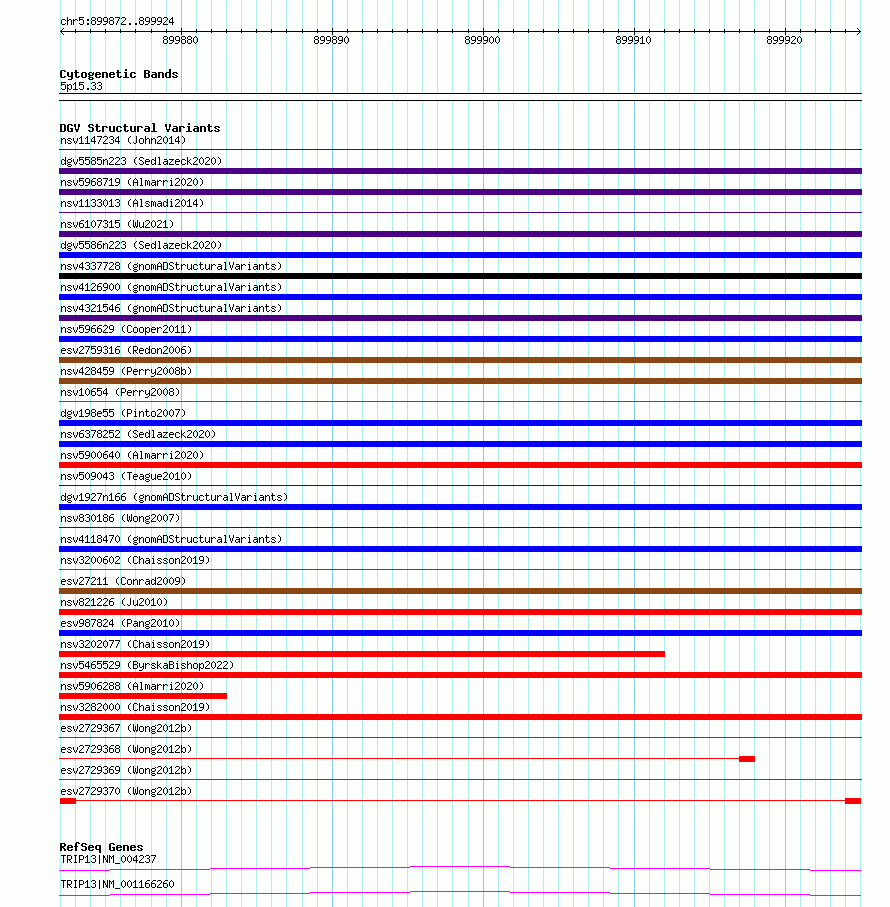Screen dimensions: 890x907
Task: Open variant nsv509043 (Teague2010)
Action: coord(125,476)
